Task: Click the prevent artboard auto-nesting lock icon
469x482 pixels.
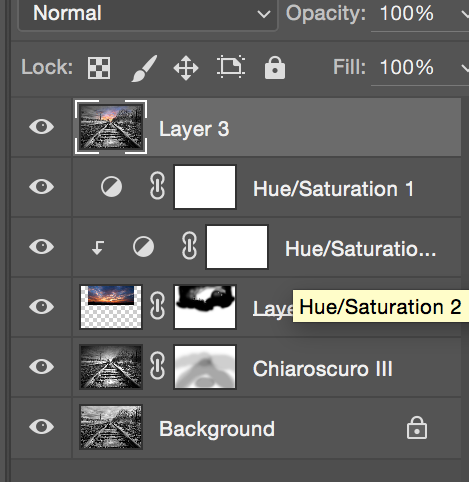Action: point(231,68)
